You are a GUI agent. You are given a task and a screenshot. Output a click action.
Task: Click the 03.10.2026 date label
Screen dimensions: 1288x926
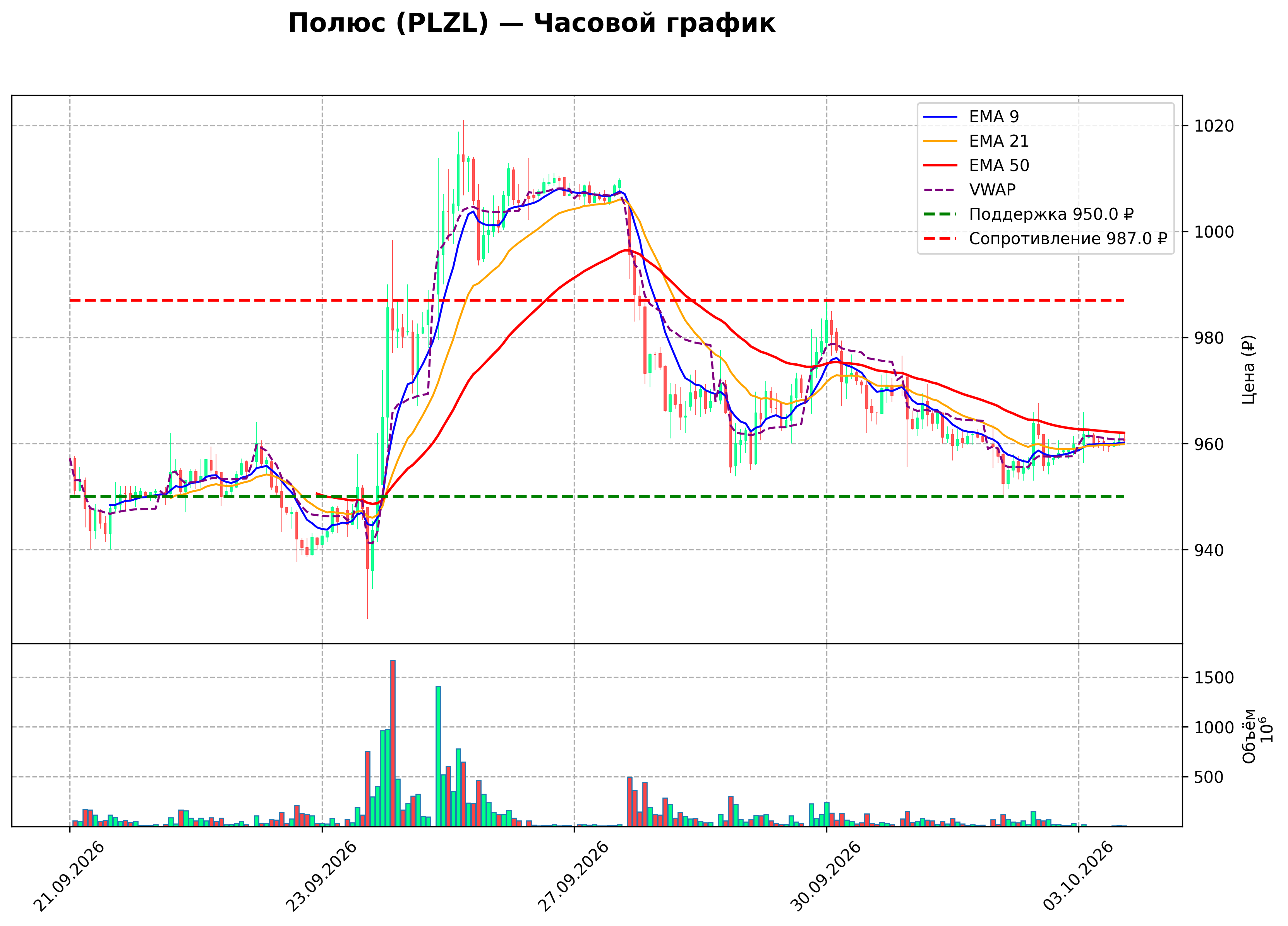[x=1078, y=876]
